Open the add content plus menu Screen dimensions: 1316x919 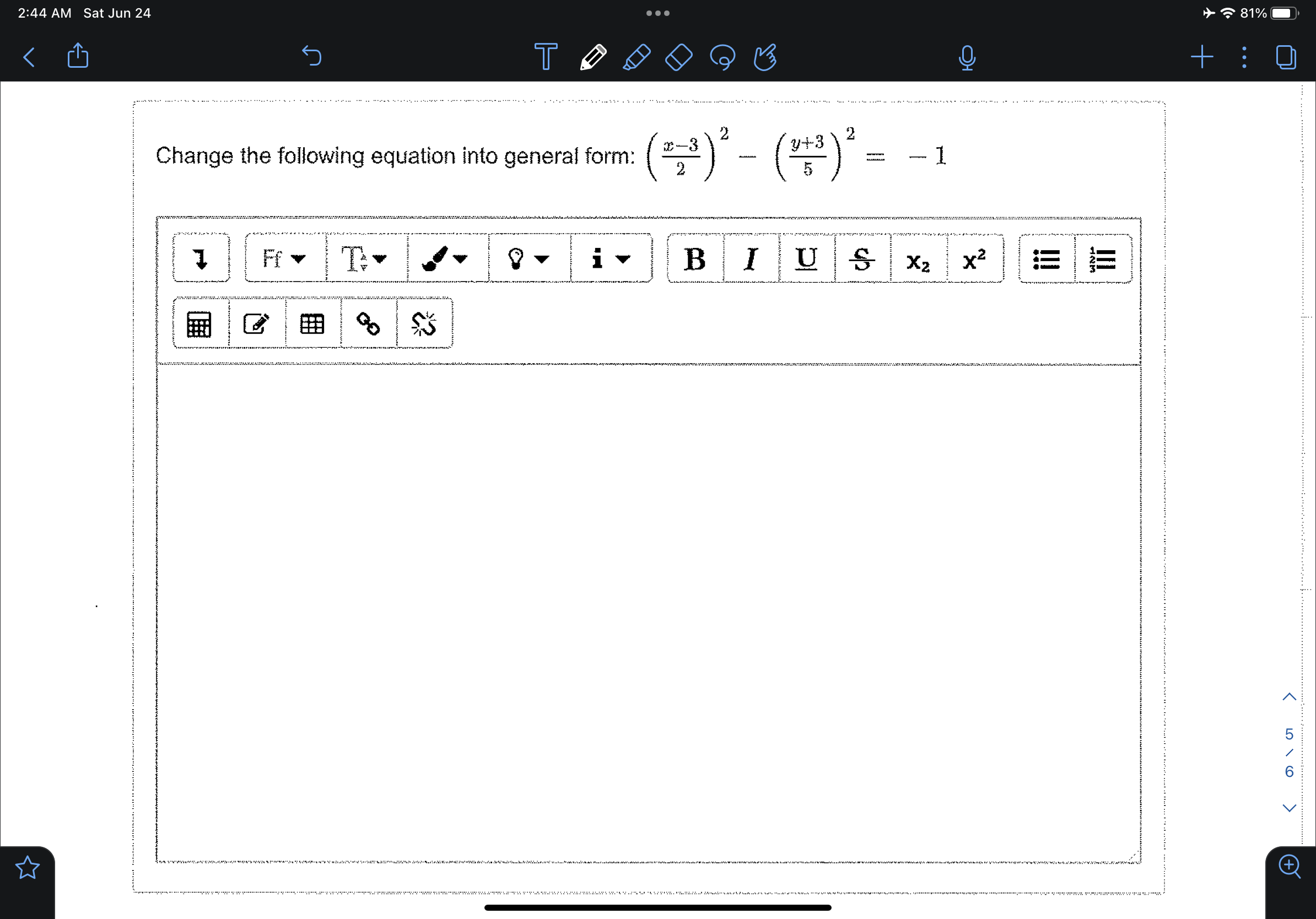click(1201, 57)
